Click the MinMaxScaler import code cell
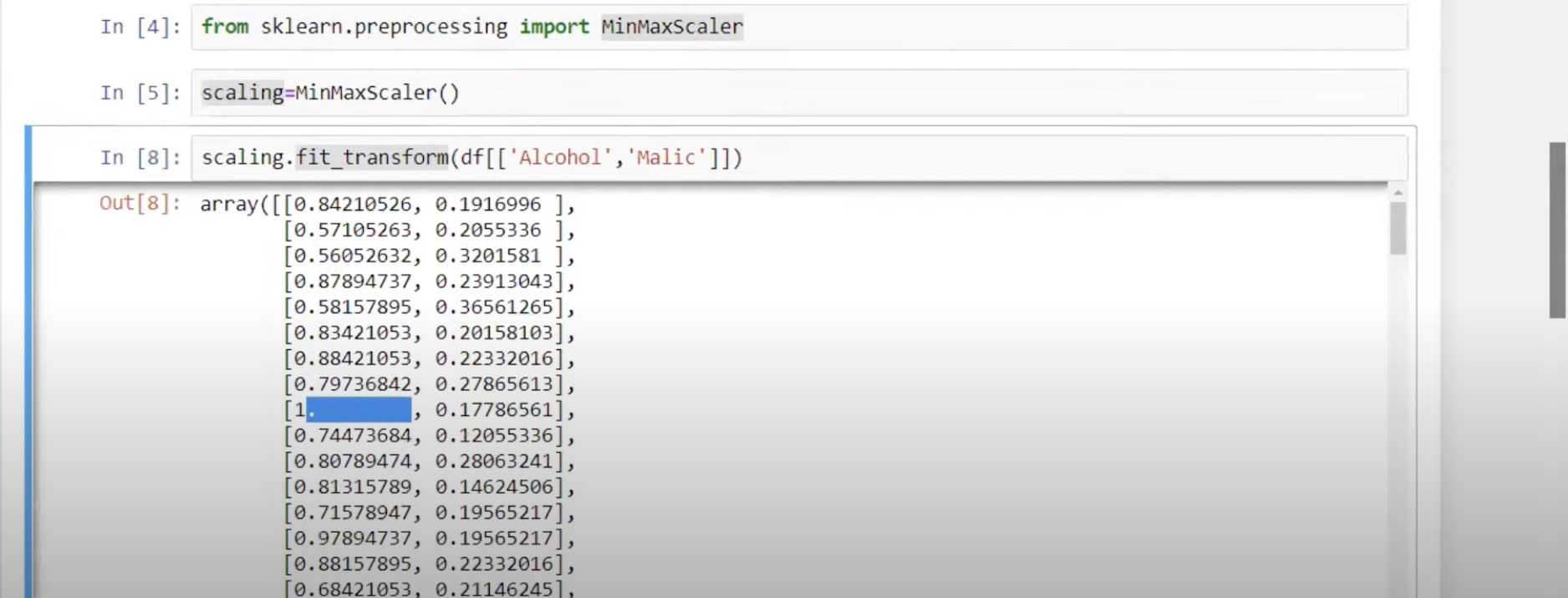Screen dimensions: 1568x598 click(x=799, y=27)
